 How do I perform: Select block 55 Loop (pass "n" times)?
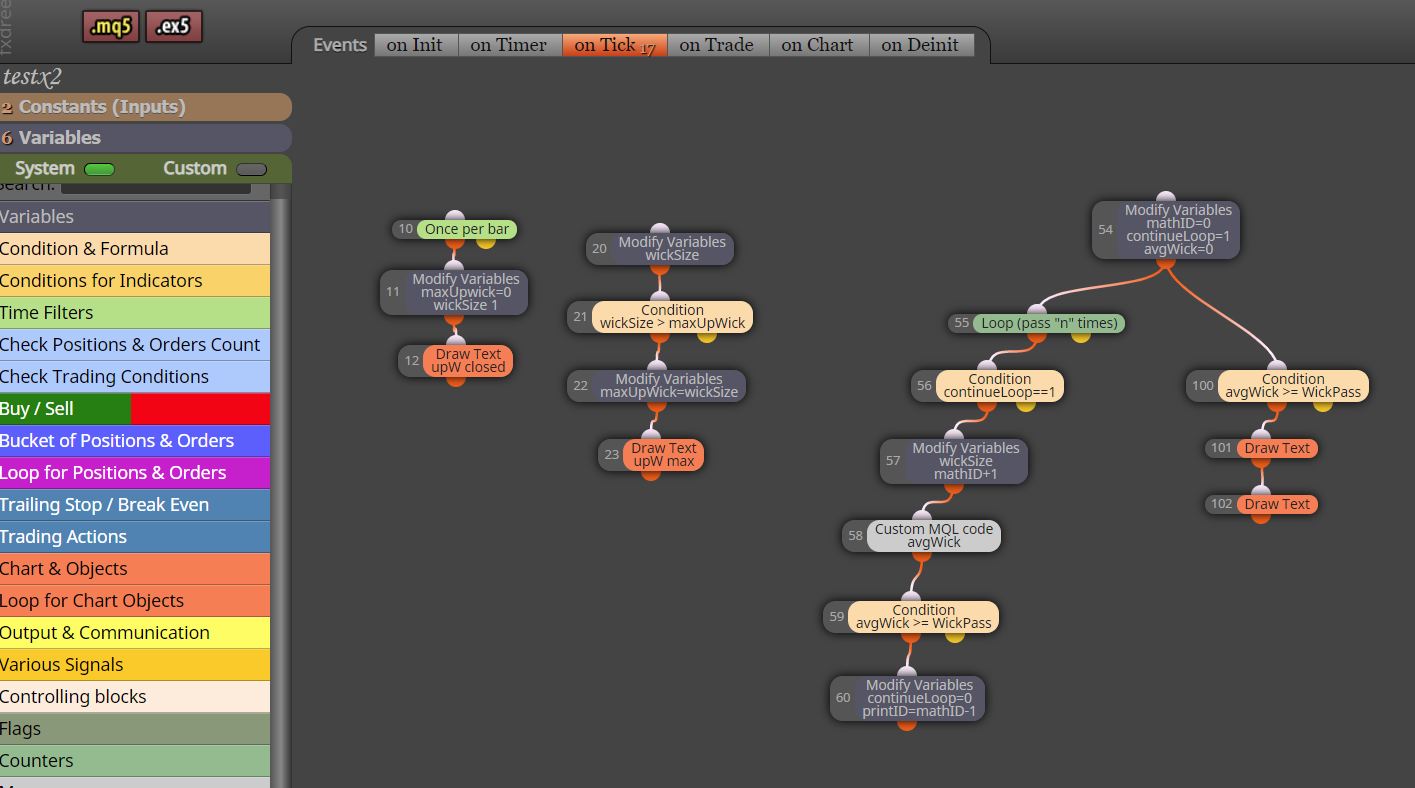pos(1037,323)
